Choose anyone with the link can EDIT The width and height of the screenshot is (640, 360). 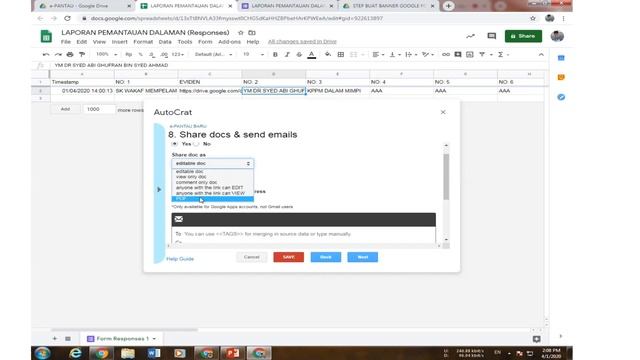(209, 188)
